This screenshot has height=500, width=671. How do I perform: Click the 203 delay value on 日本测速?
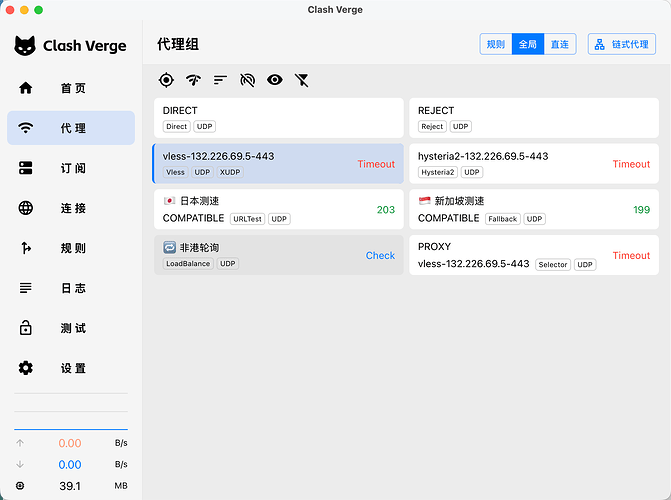coord(386,210)
